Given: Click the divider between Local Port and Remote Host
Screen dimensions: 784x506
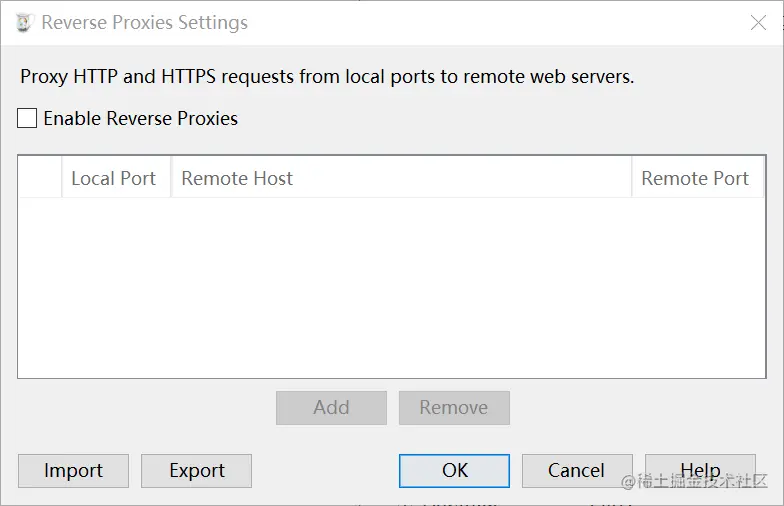Looking at the screenshot, I should pyautogui.click(x=170, y=178).
